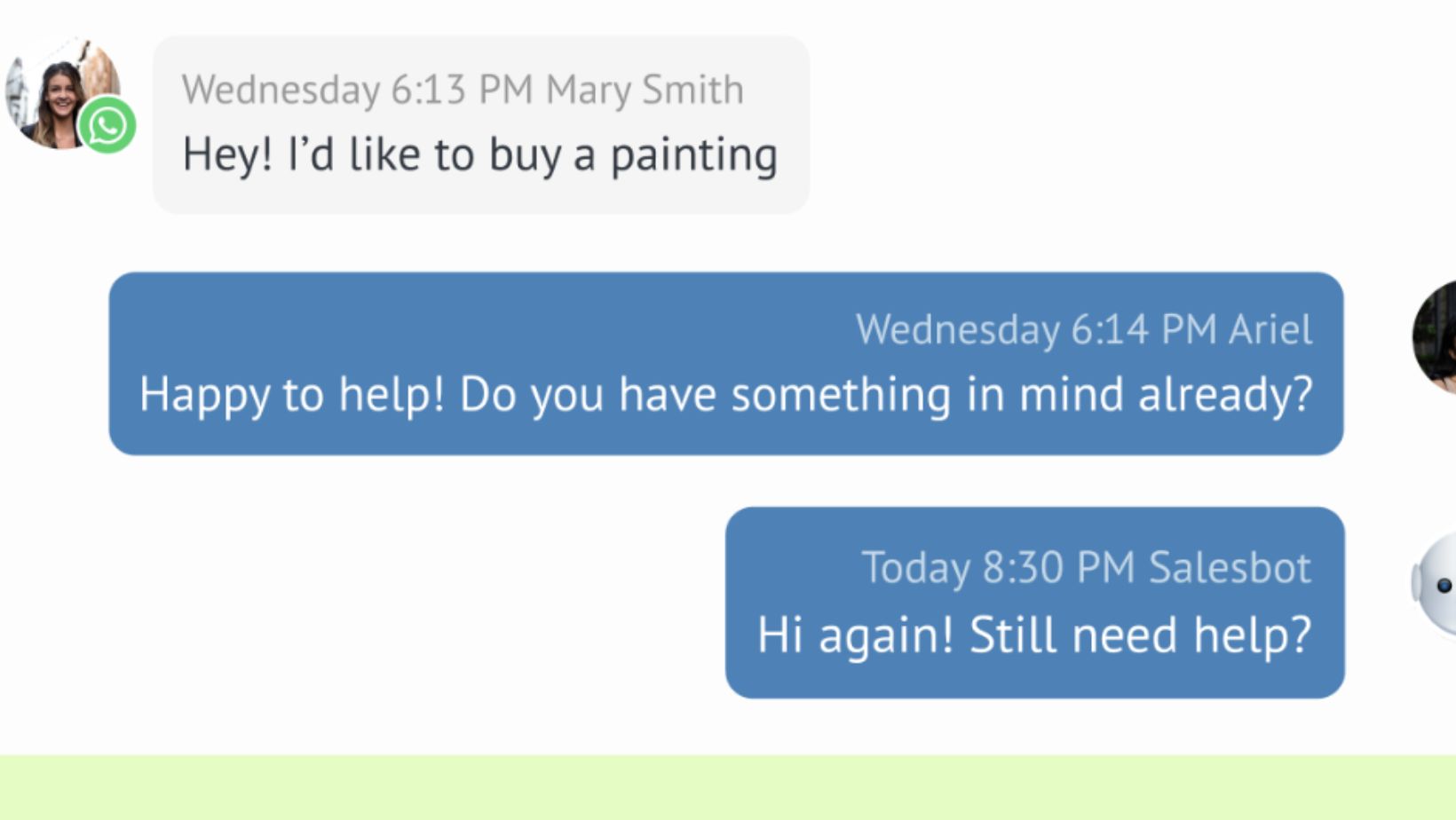
Task: Click the Wednesday 6:13 PM timestamp
Action: pos(357,90)
